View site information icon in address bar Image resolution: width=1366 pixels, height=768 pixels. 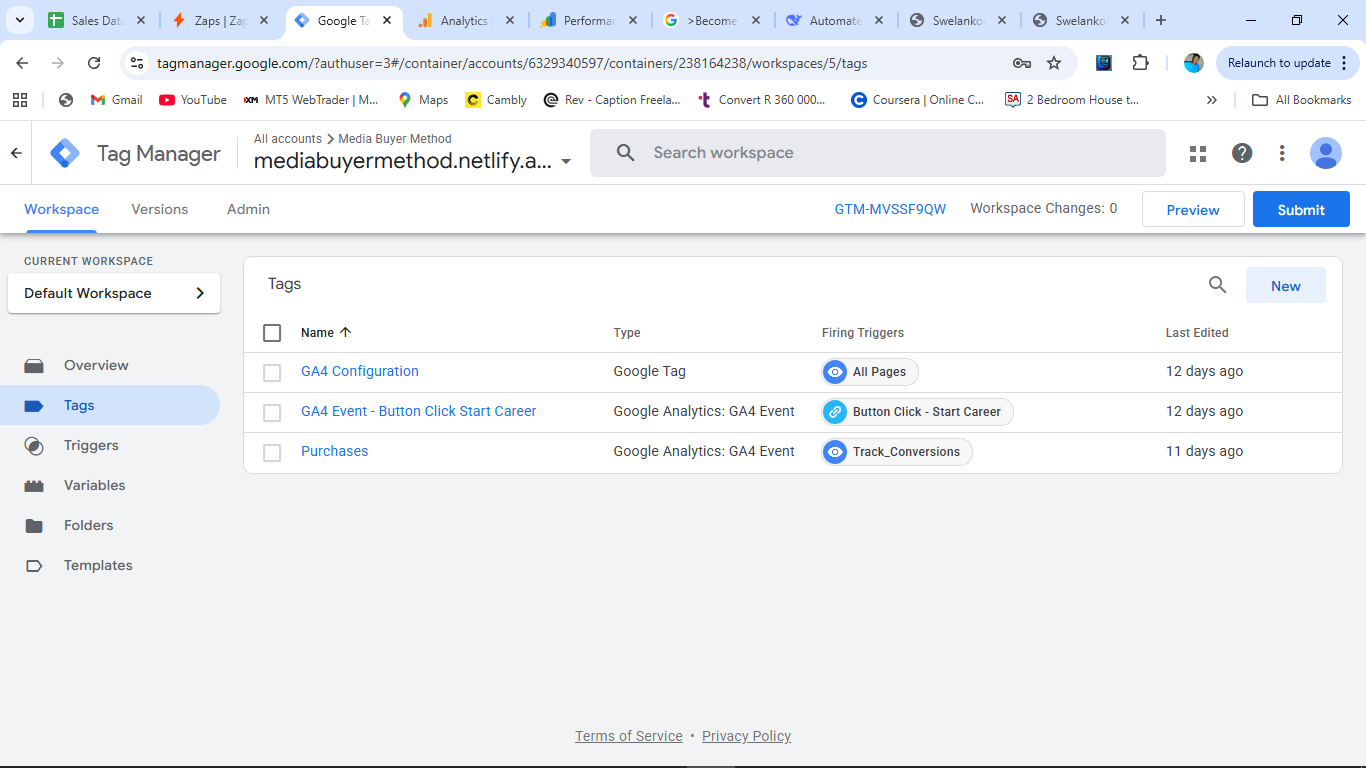click(x=138, y=63)
